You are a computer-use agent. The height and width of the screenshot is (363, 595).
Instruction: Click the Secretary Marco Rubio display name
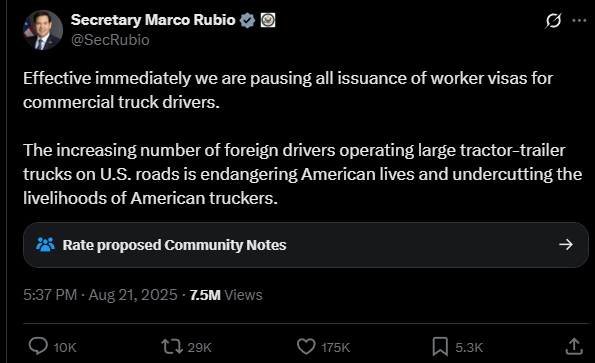pos(153,20)
